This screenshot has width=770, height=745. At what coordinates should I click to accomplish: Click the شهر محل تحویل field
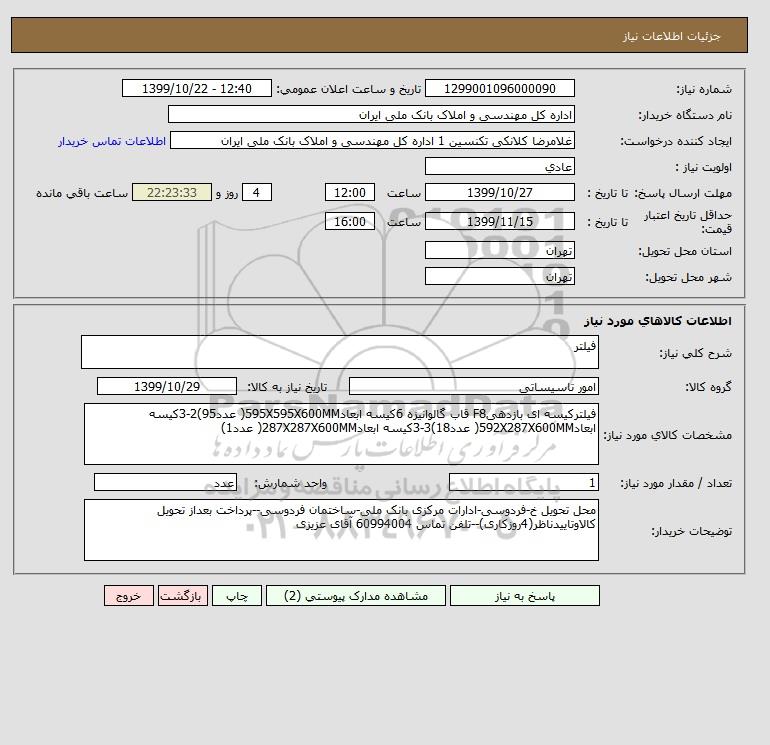(x=499, y=276)
